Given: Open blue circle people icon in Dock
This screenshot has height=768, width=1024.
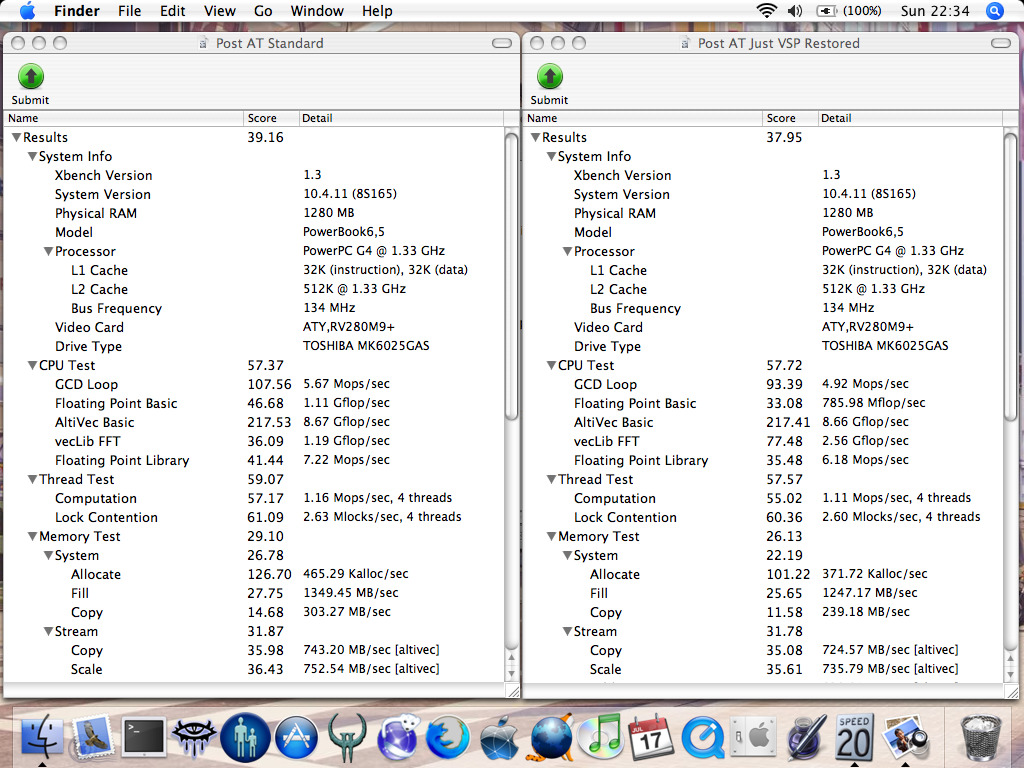Looking at the screenshot, I should (245, 738).
